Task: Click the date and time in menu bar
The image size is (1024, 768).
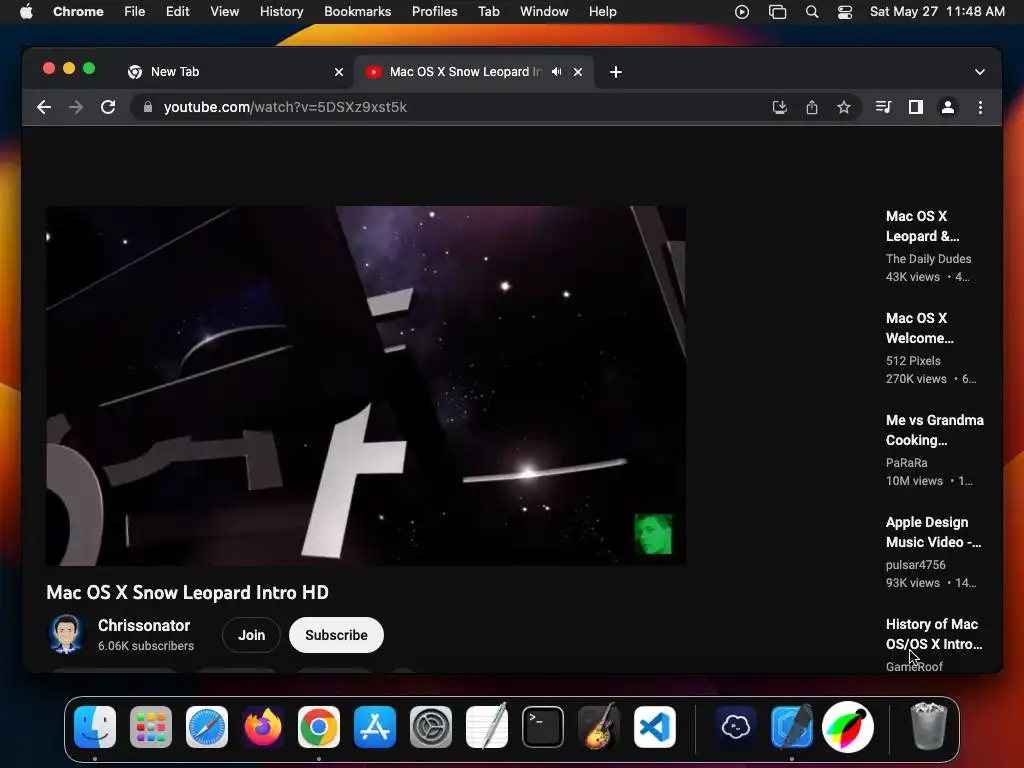Action: point(937,12)
